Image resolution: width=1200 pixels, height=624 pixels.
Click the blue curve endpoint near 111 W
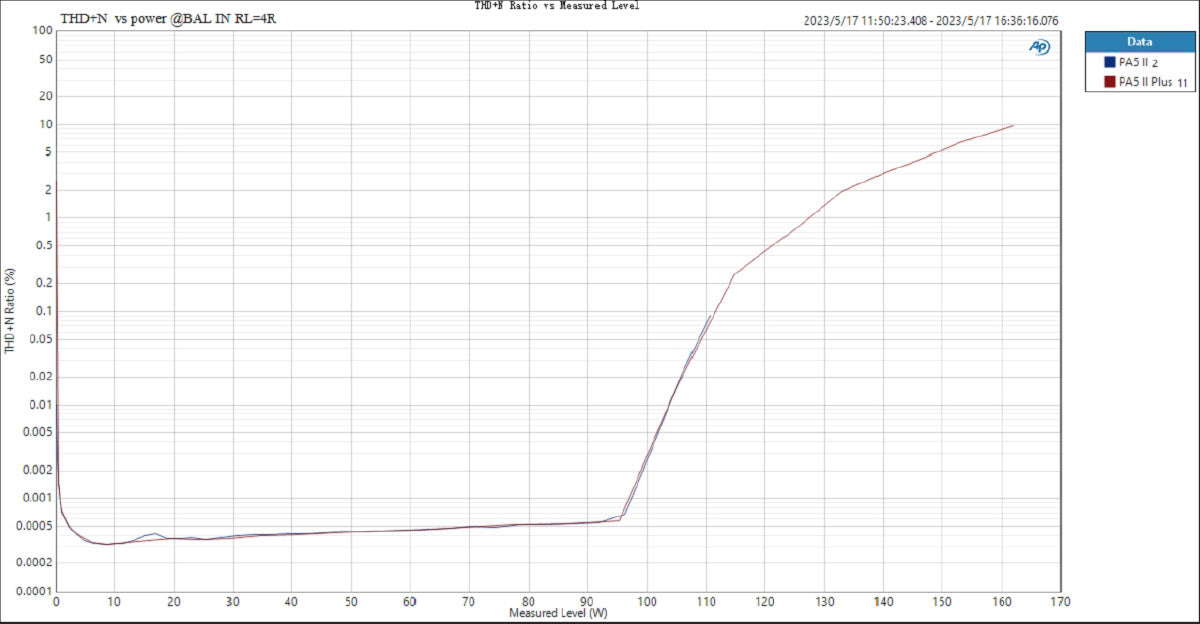[x=710, y=317]
